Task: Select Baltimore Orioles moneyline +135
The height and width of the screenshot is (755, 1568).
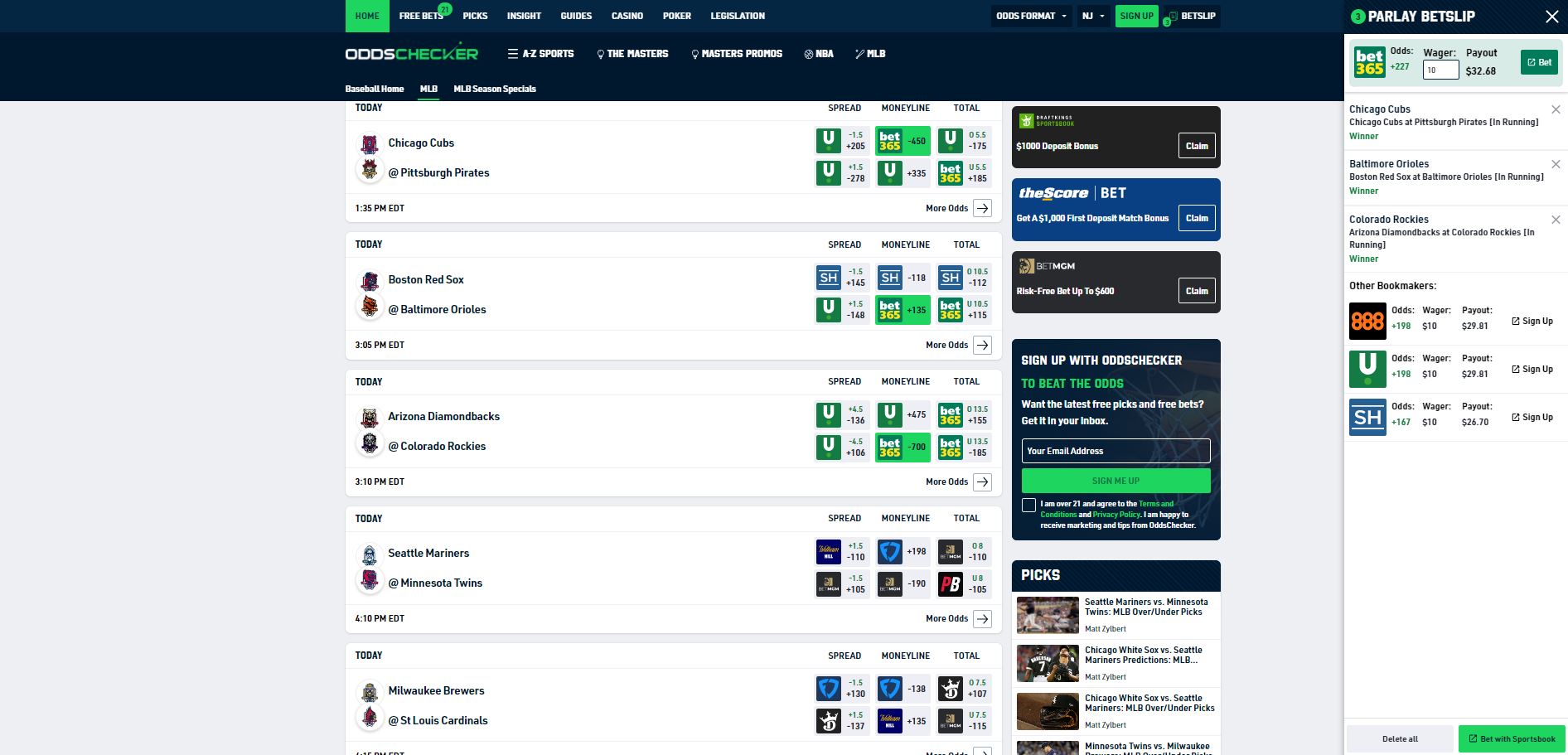Action: (903, 310)
